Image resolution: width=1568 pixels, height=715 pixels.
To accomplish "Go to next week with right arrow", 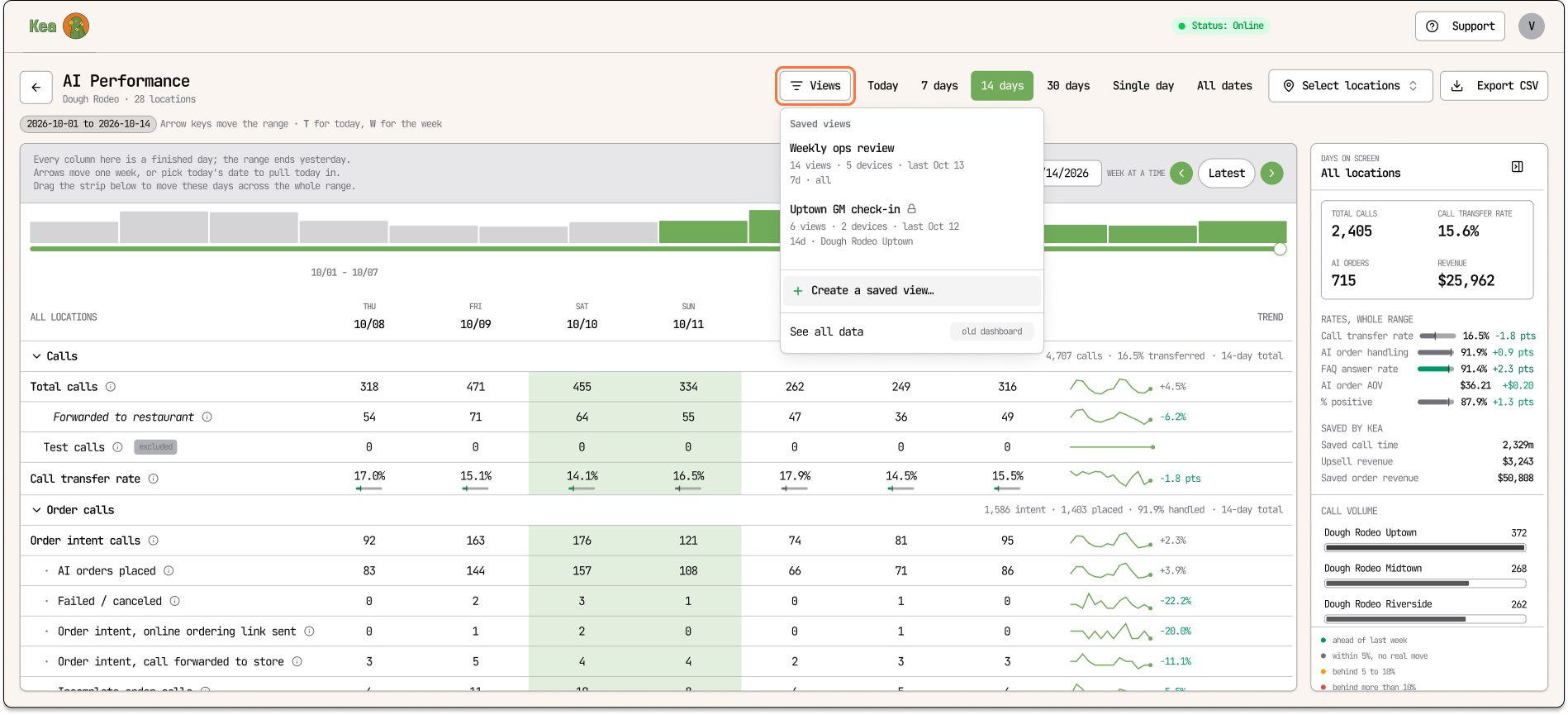I will pyautogui.click(x=1271, y=173).
